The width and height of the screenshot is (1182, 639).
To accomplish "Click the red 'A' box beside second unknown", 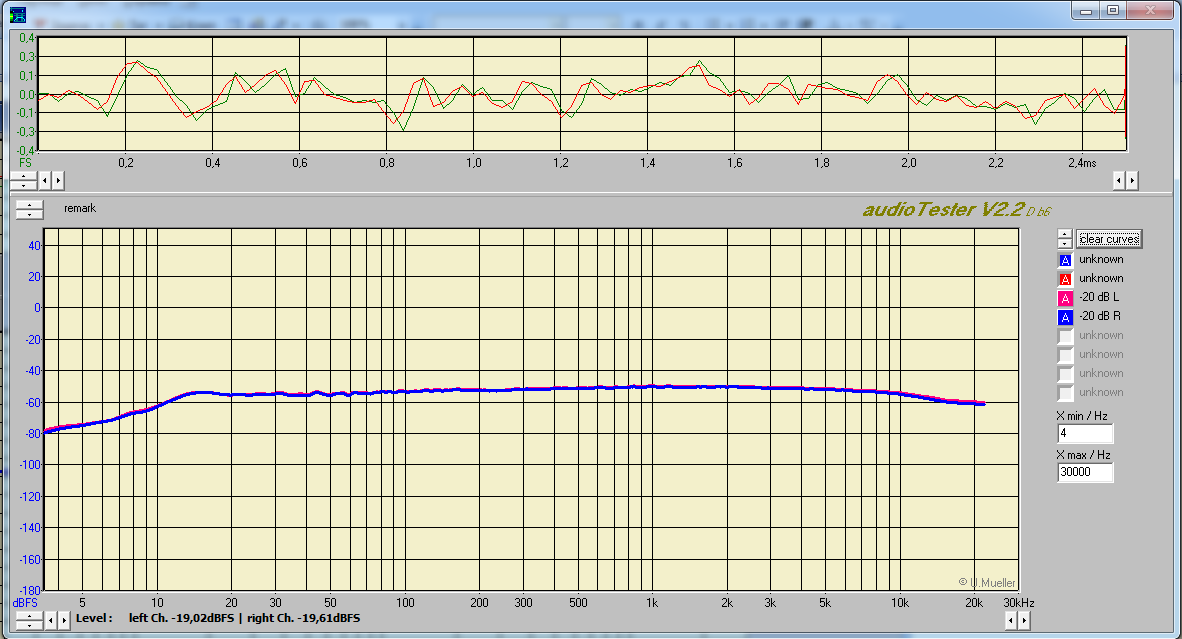I will pyautogui.click(x=1065, y=279).
